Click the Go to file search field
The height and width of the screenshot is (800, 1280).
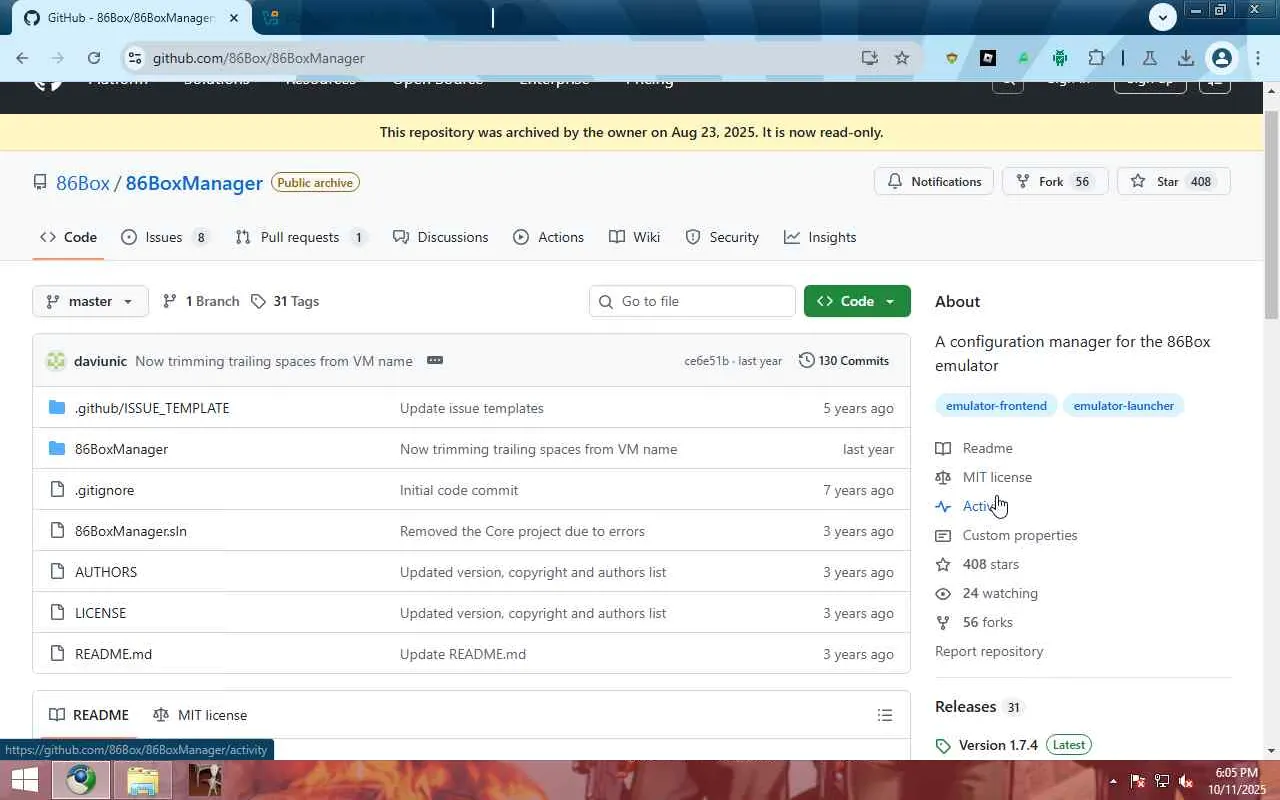point(692,301)
